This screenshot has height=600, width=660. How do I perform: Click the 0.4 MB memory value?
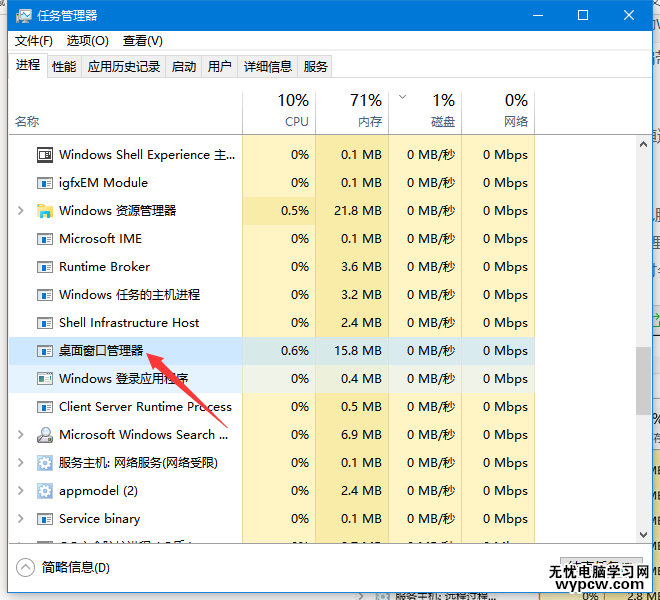[x=361, y=379]
